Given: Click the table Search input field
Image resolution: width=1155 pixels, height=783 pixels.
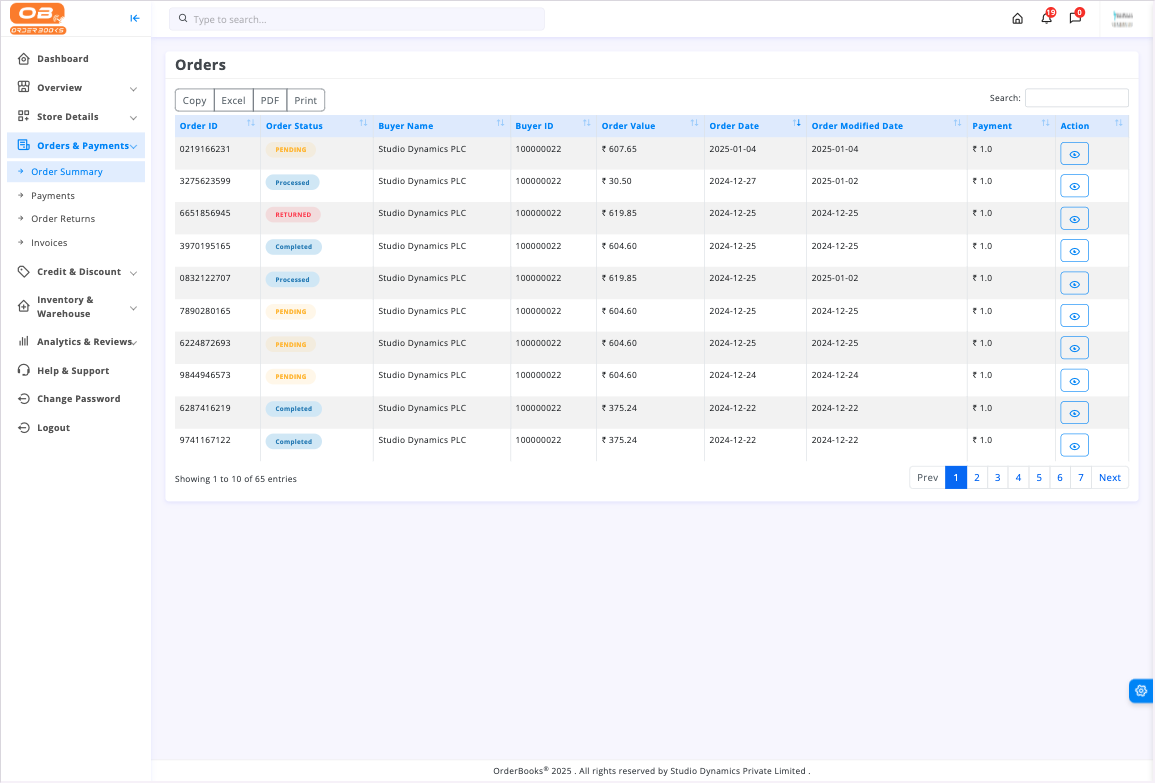Looking at the screenshot, I should coord(1076,98).
